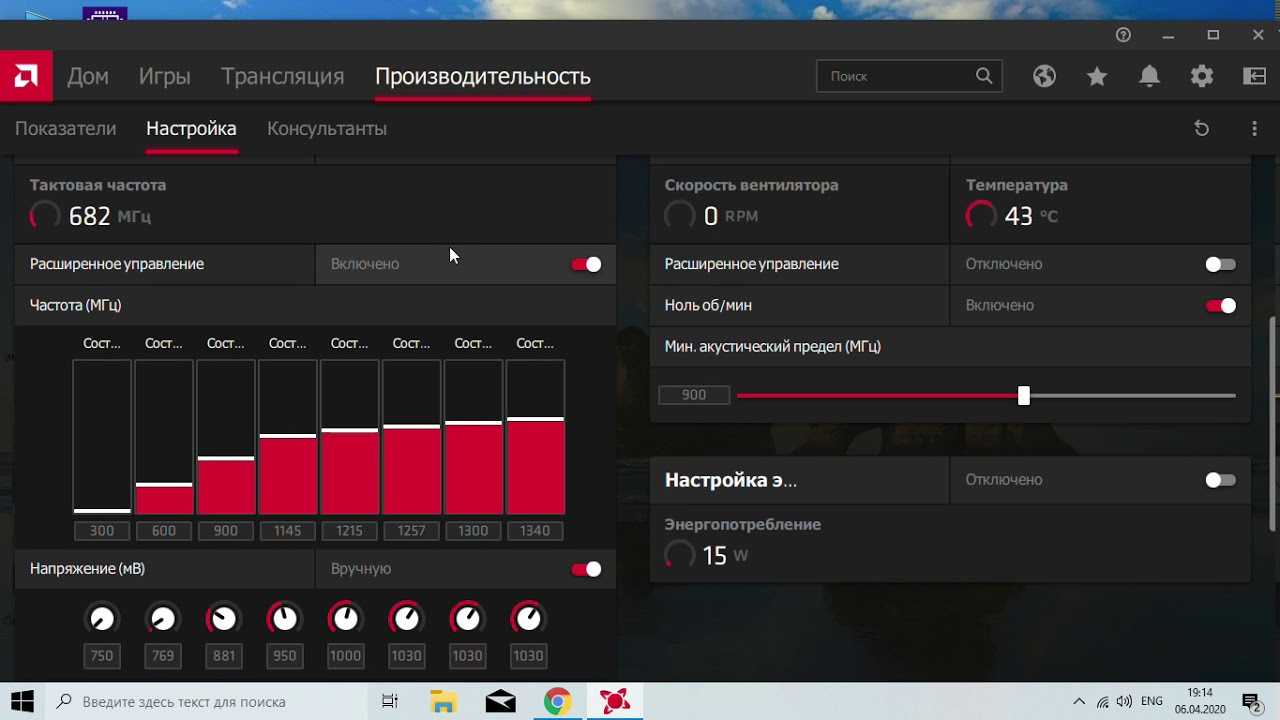Click the voltage knob above 950
Viewport: 1280px width, 720px height.
284,619
